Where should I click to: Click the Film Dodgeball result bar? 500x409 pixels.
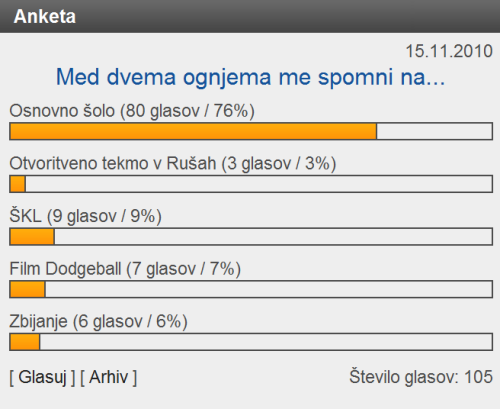click(x=251, y=289)
